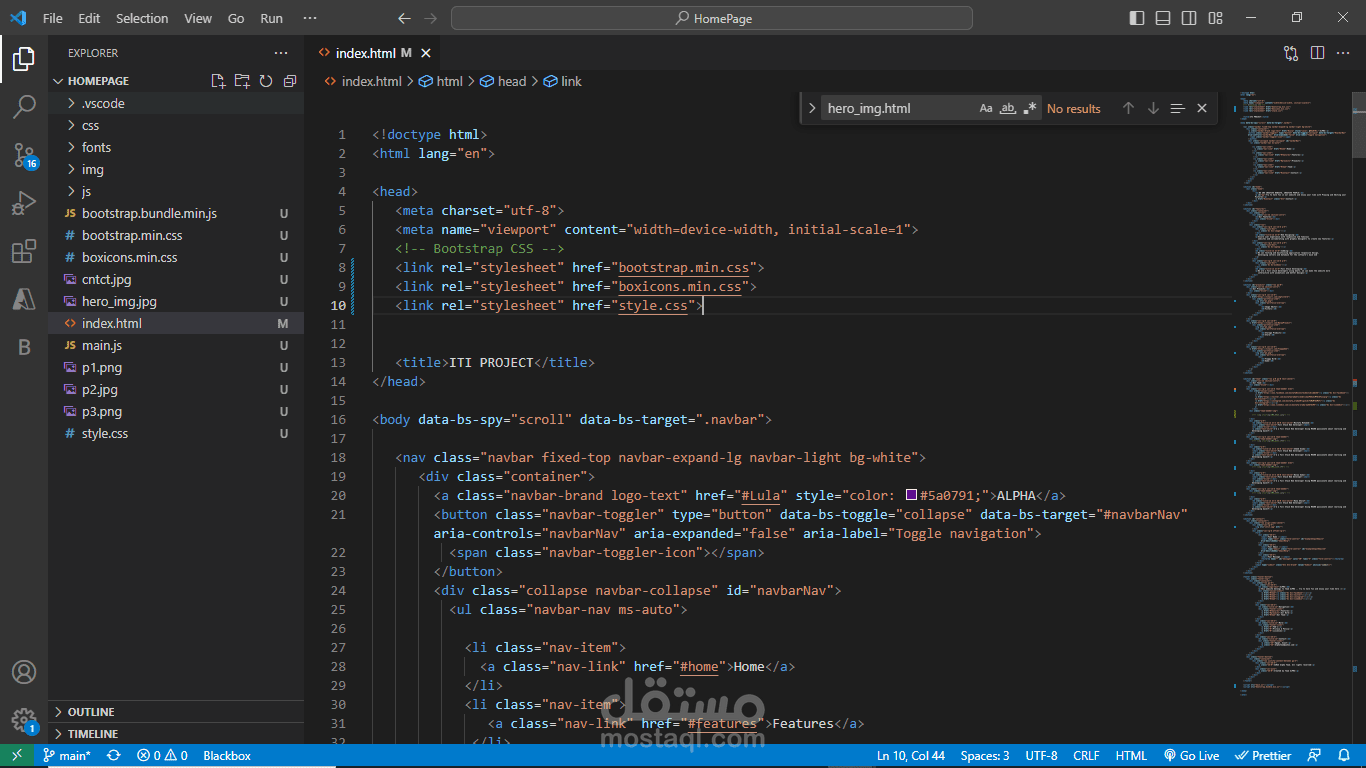Show more menus via title bar ellipsis
This screenshot has width=1366, height=768.
point(310,18)
